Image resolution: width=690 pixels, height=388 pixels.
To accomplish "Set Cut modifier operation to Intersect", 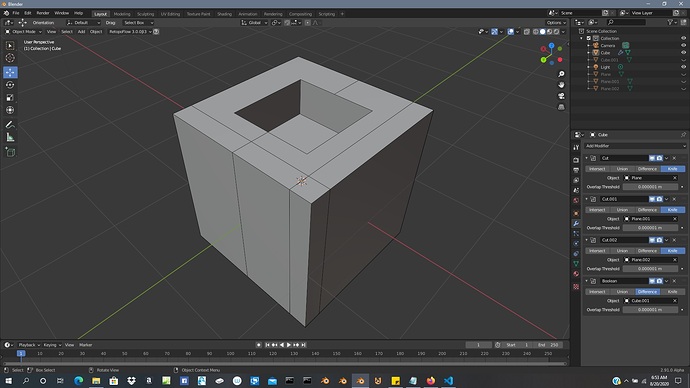I will coord(597,168).
